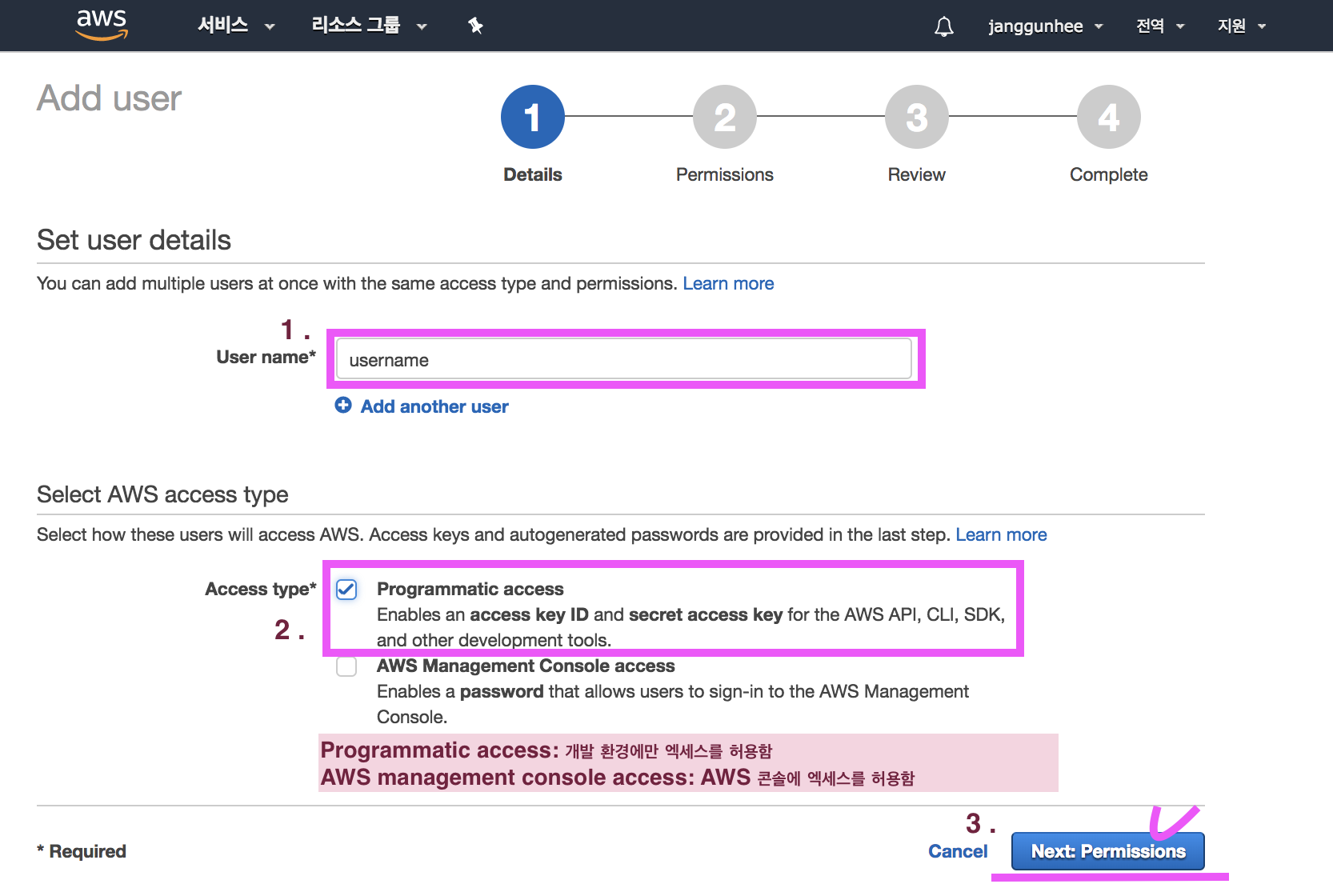Open the notifications bell icon
1333x896 pixels.
944,26
